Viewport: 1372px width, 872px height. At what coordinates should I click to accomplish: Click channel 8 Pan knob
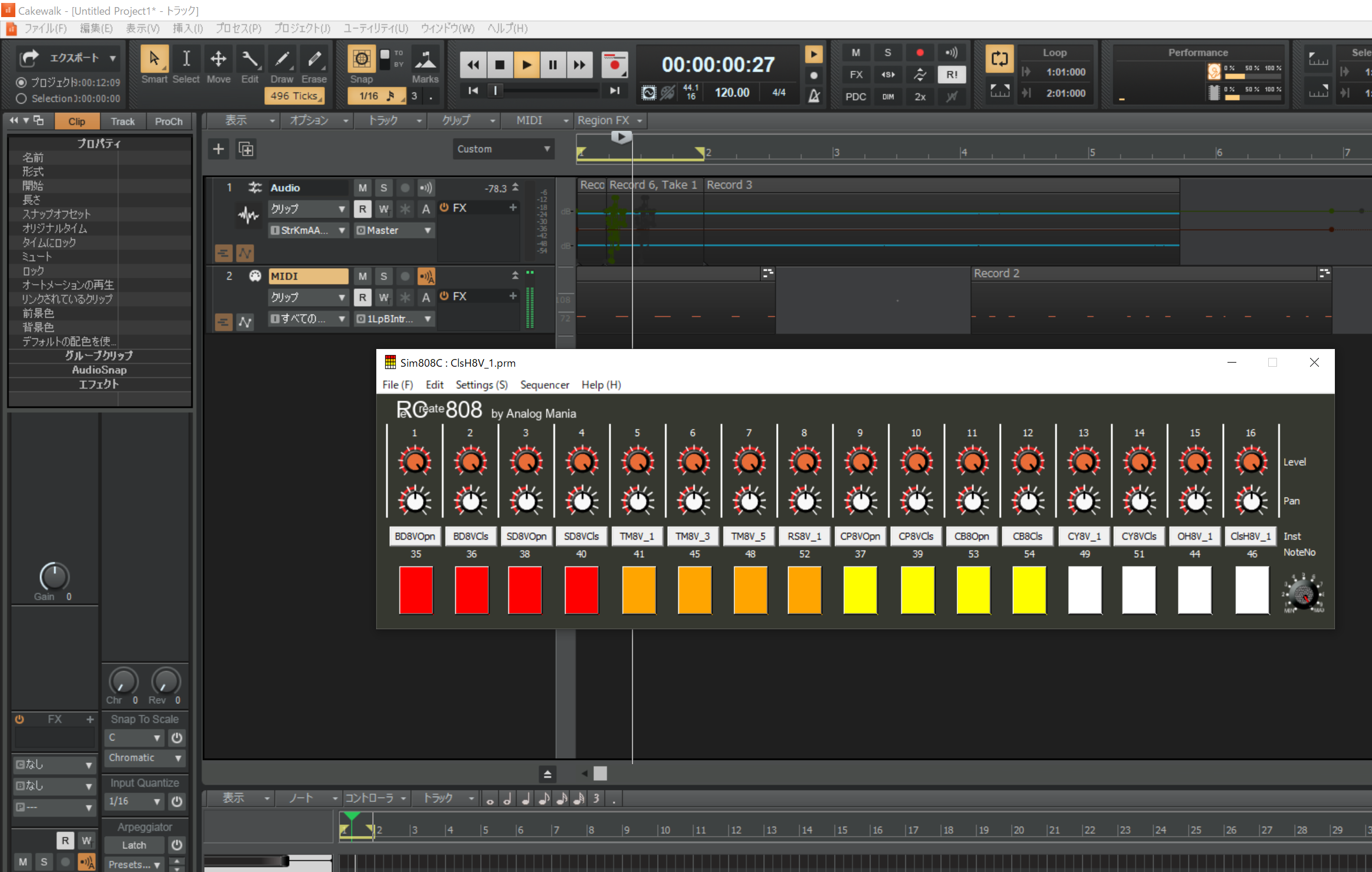(x=805, y=501)
